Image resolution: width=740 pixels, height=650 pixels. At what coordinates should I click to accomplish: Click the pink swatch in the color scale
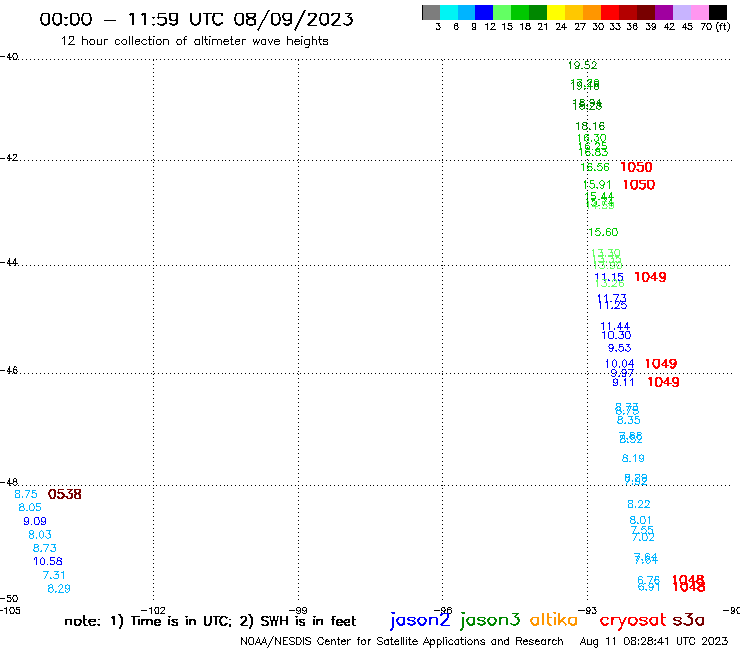coord(699,12)
